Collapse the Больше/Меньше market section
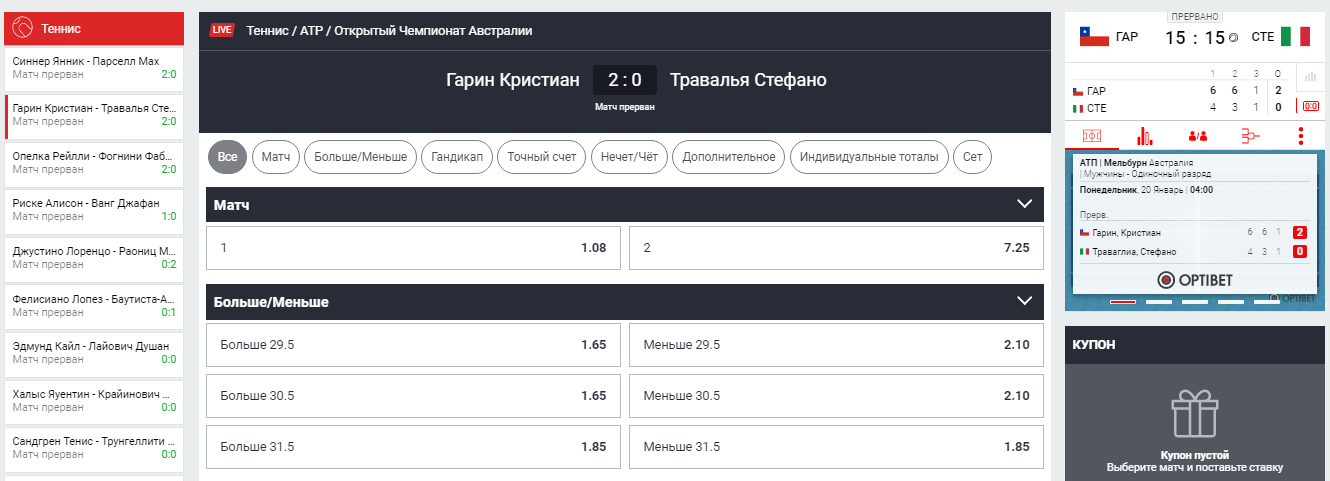The height and width of the screenshot is (481, 1330). coord(1024,301)
